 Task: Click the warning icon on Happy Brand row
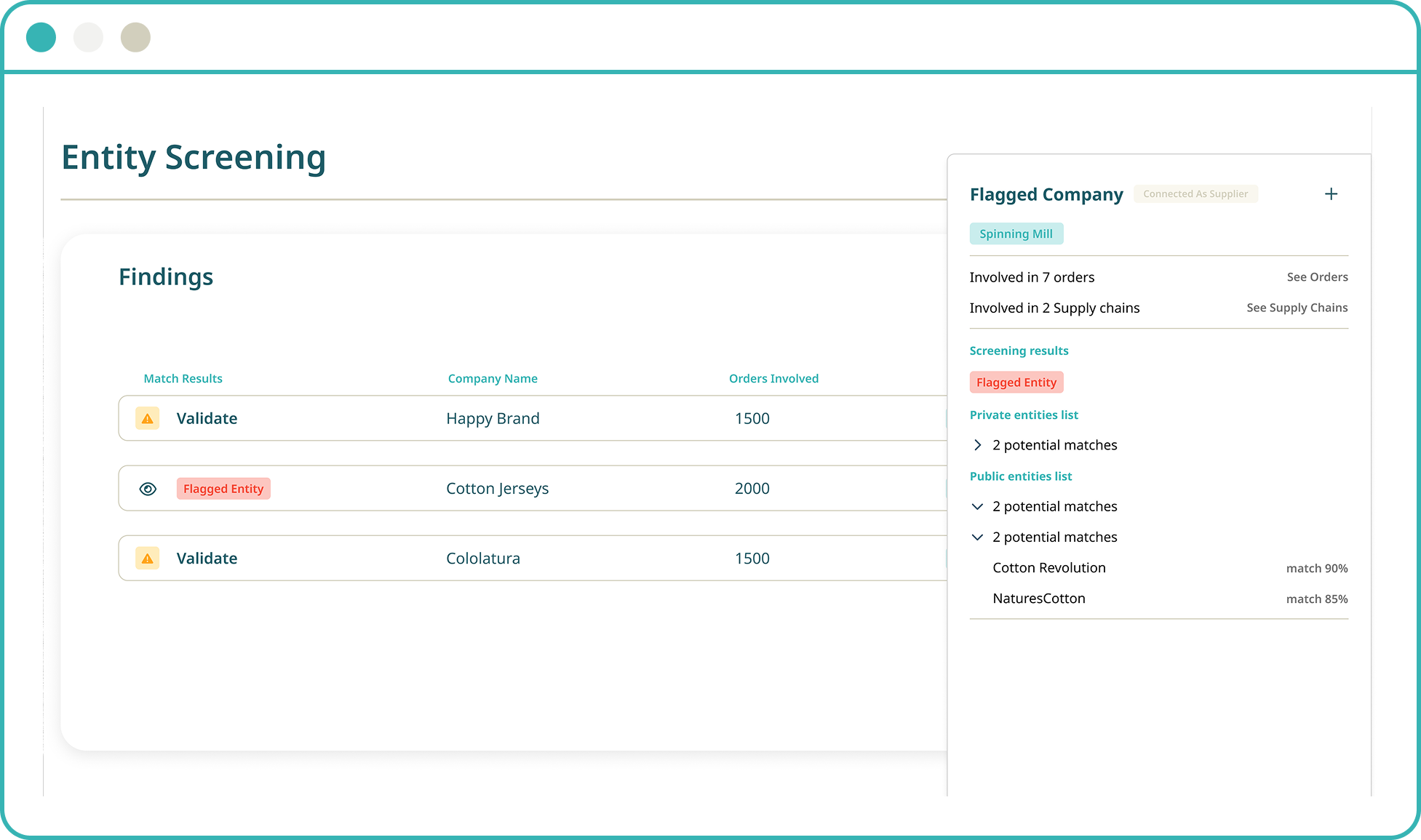tap(148, 419)
